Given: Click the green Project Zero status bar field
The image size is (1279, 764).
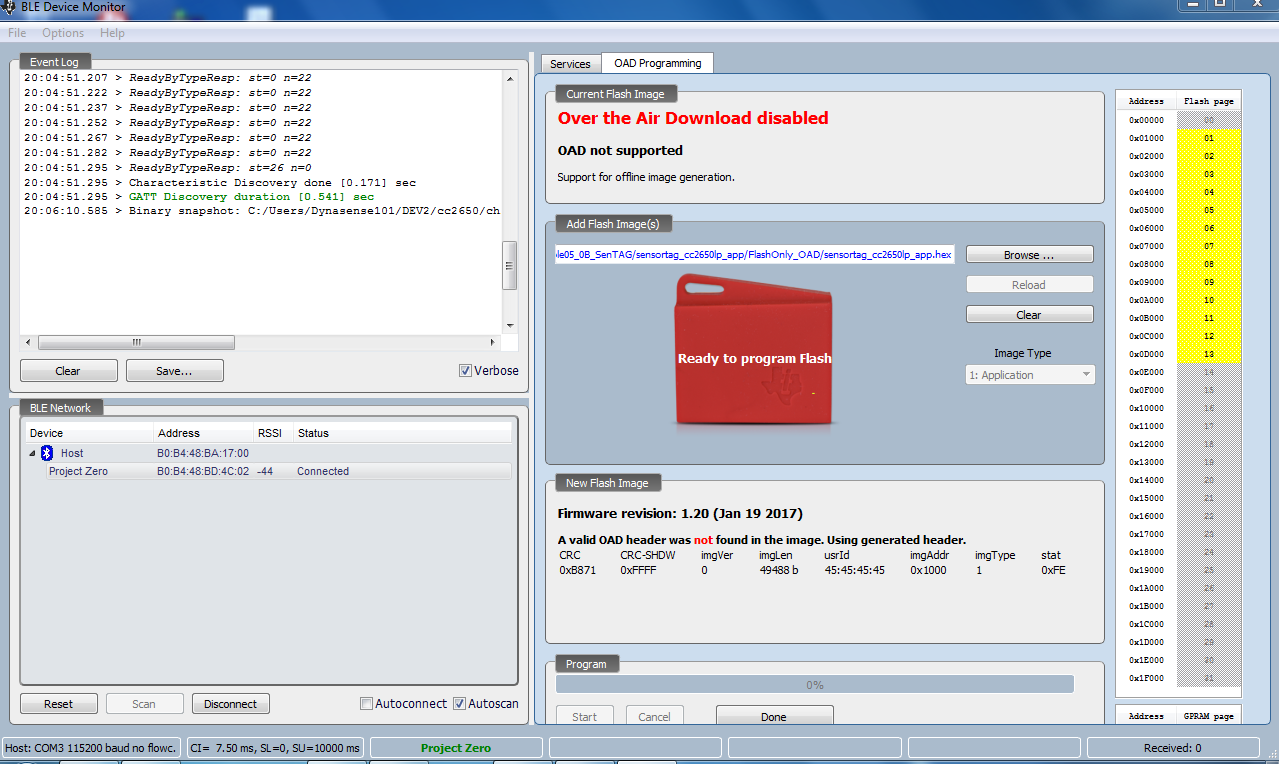Looking at the screenshot, I should click(456, 748).
